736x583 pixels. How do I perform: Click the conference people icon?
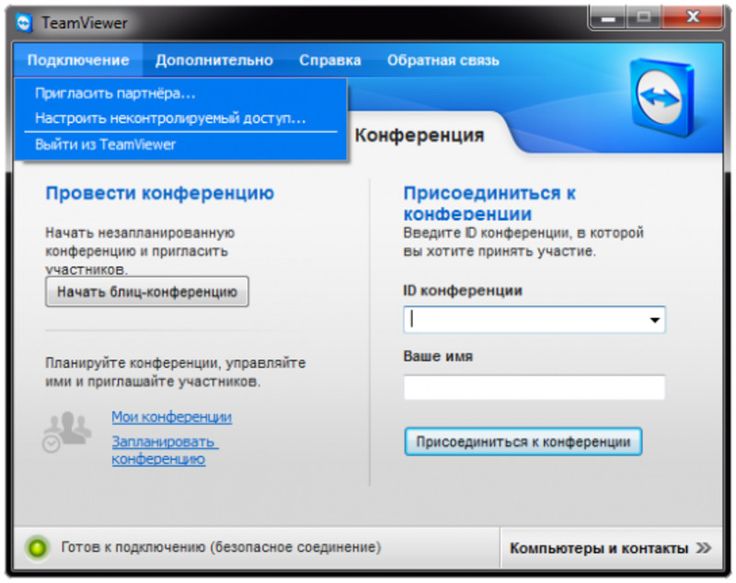click(66, 432)
